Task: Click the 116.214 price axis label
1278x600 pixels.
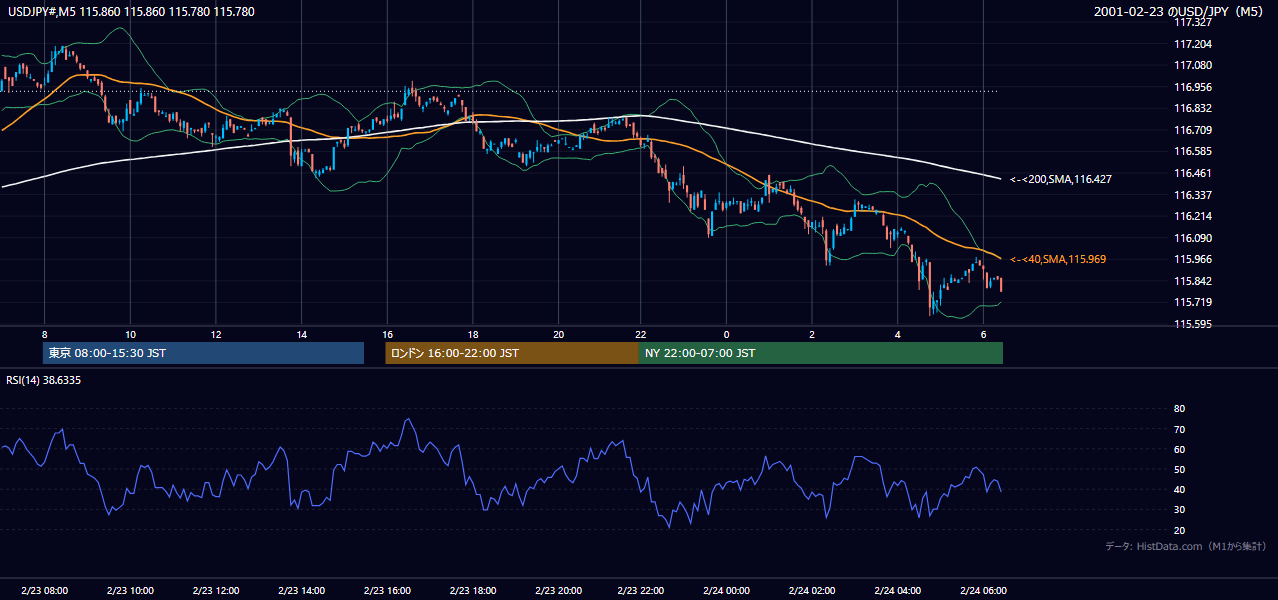Action: pyautogui.click(x=1193, y=216)
